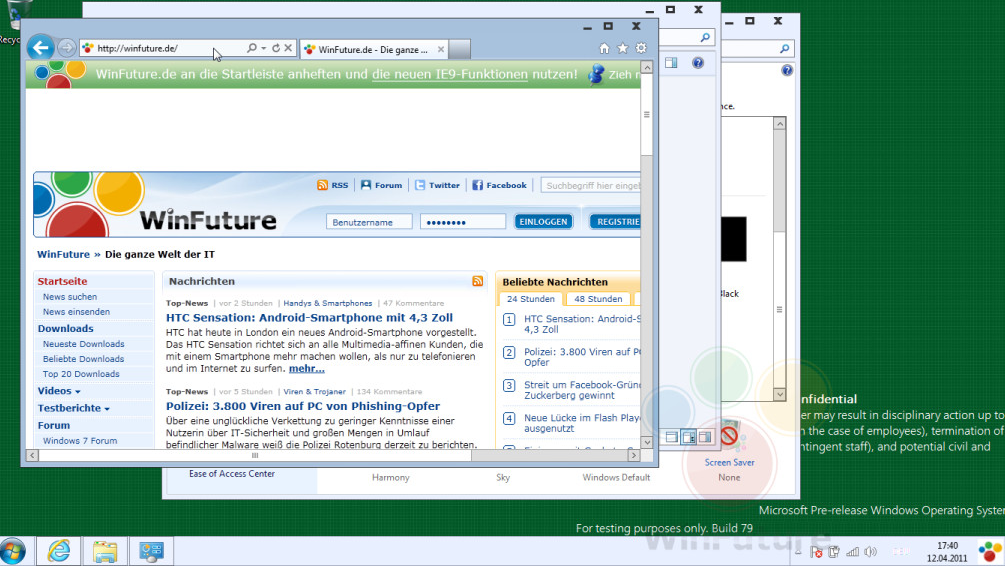1005x566 pixels.
Task: Open the Windows Start button
Action: point(13,551)
